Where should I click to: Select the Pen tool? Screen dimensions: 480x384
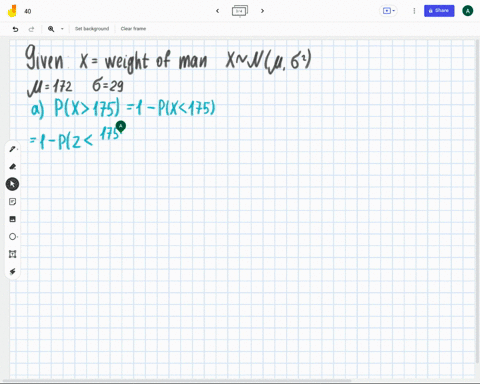click(12, 149)
